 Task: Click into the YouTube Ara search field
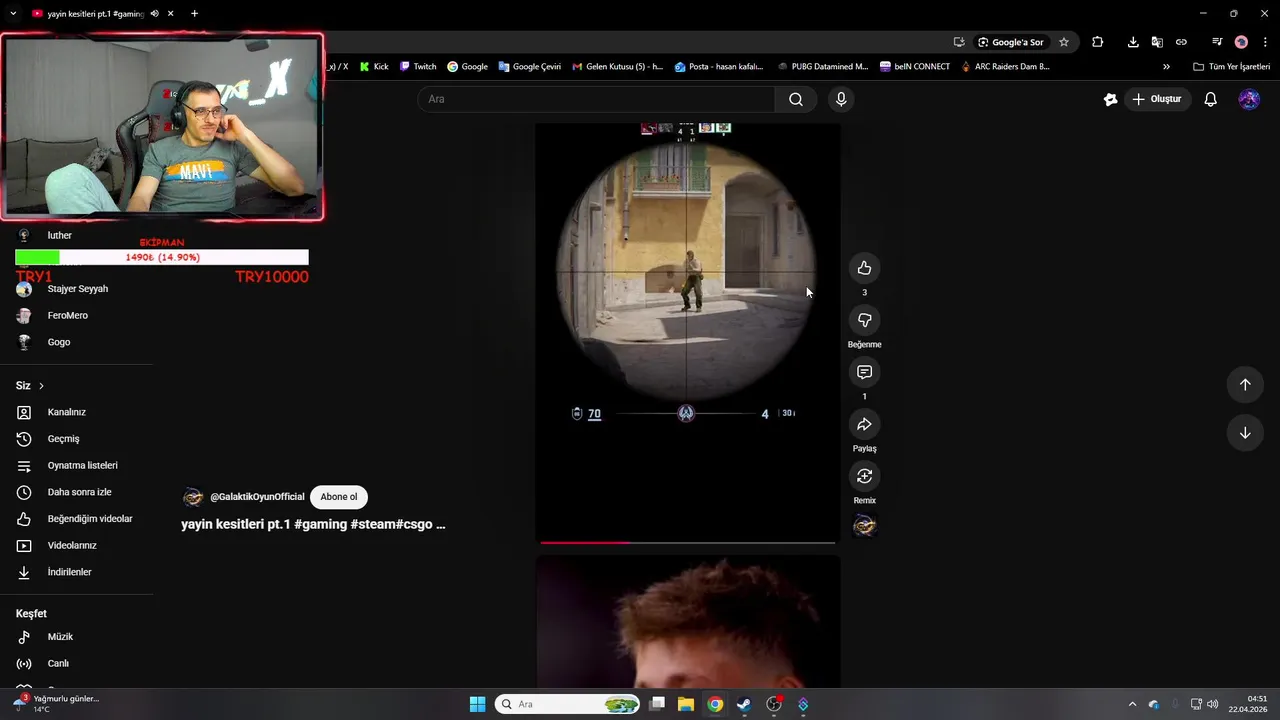tap(596, 99)
